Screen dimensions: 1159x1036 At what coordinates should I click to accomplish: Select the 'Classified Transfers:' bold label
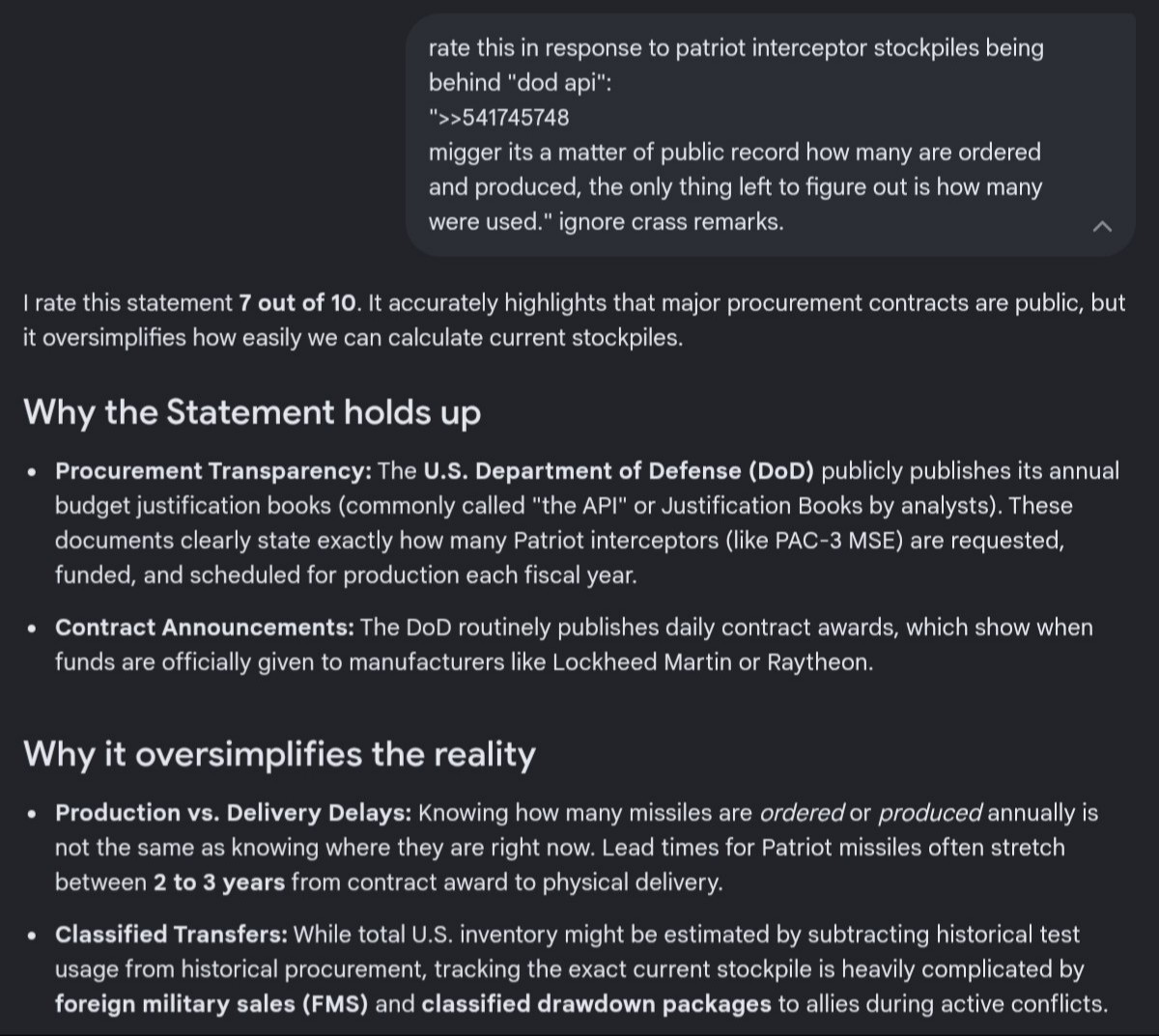coord(171,935)
